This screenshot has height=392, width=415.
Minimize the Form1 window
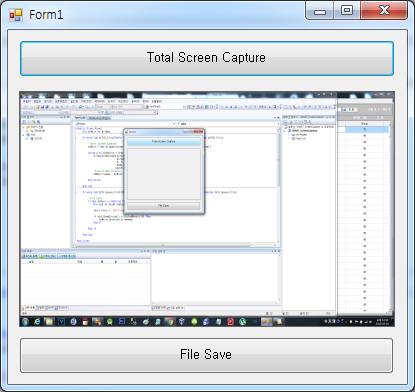[319, 11]
